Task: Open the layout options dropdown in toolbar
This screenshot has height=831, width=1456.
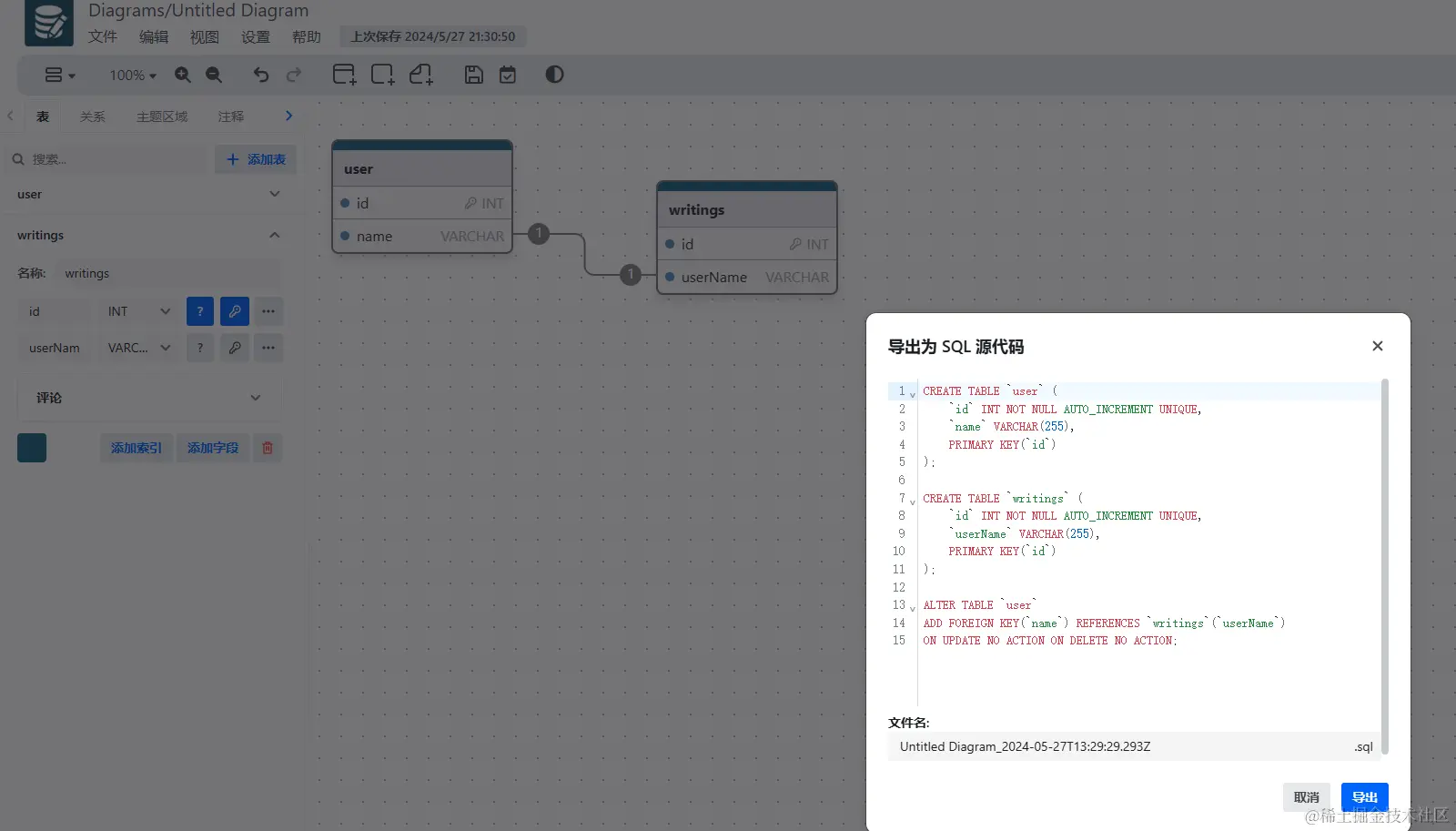Action: click(x=60, y=75)
